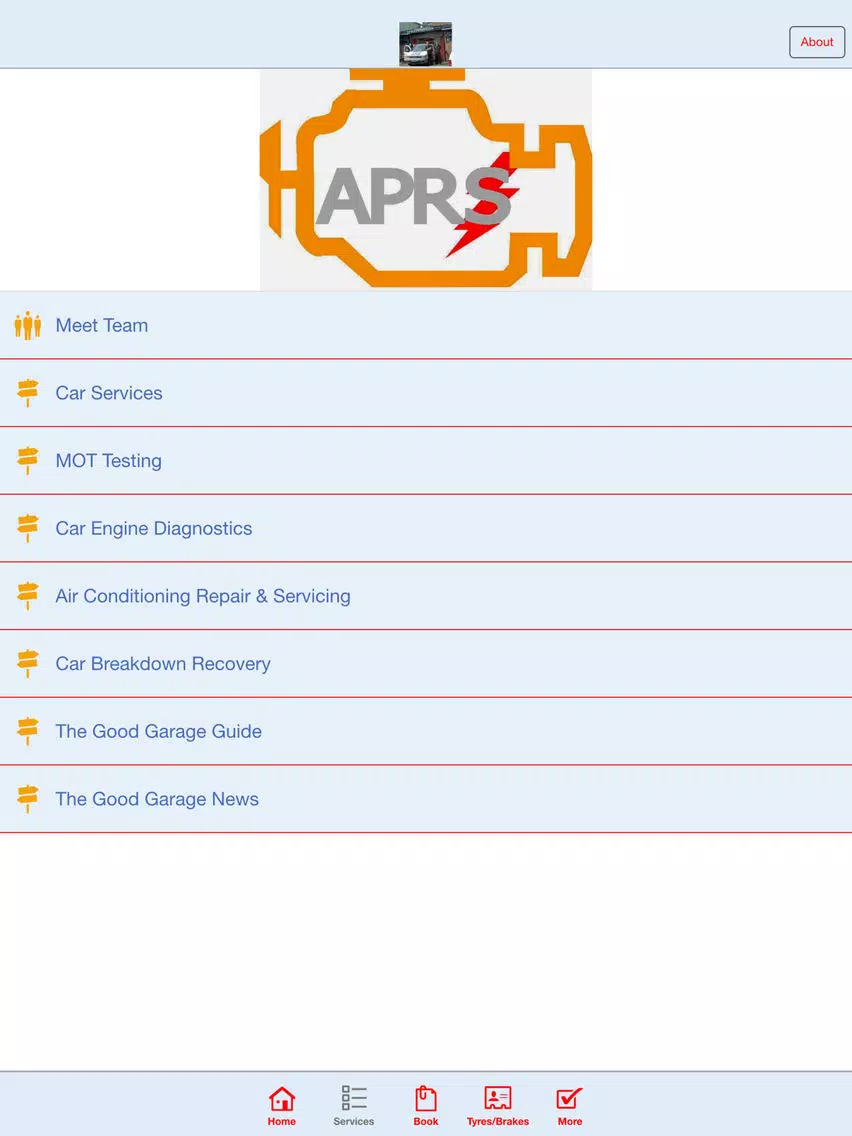
Task: Tap the signpost icon beside The Good Garage News
Action: point(28,799)
